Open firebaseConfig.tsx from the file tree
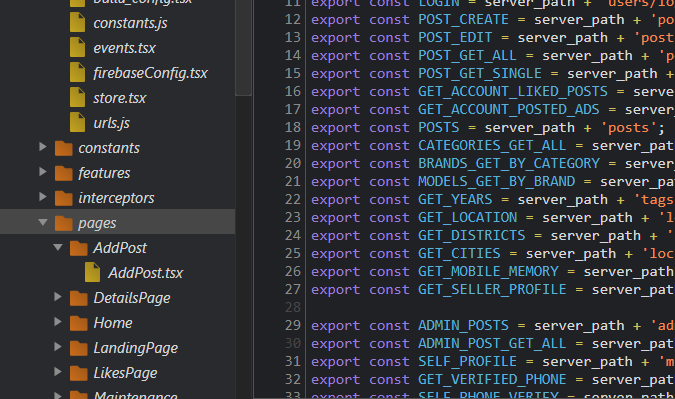The image size is (675, 399). (151, 73)
